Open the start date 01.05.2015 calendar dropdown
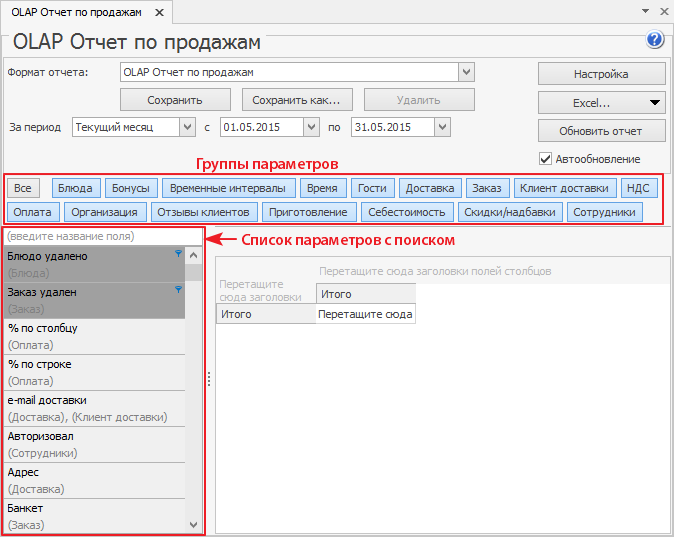The width and height of the screenshot is (674, 537). pyautogui.click(x=311, y=127)
